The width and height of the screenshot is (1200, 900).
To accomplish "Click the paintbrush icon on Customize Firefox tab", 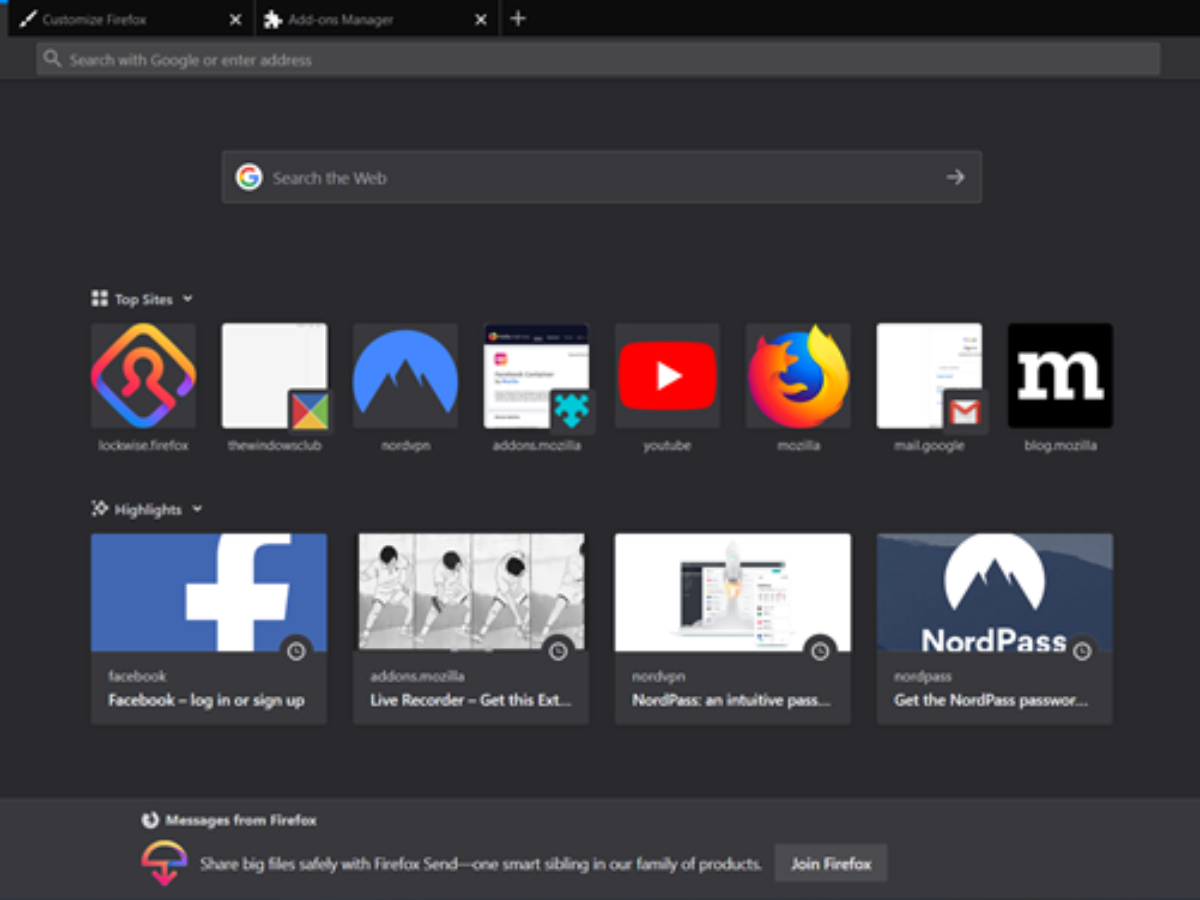I will point(28,19).
